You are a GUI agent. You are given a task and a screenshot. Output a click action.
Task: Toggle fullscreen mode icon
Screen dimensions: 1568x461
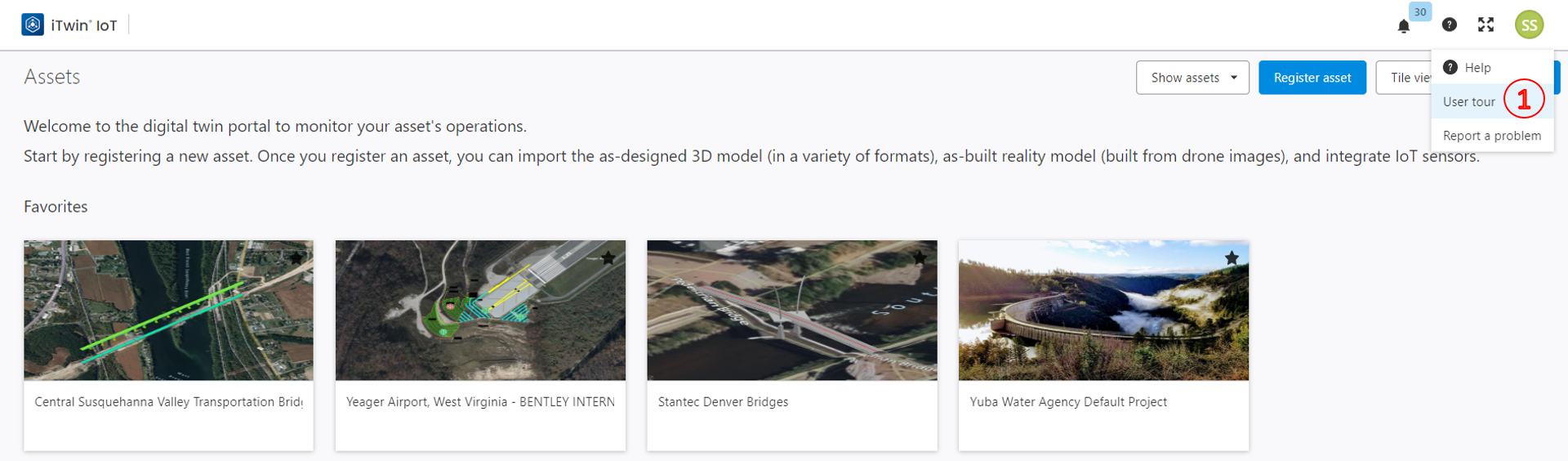[x=1486, y=25]
